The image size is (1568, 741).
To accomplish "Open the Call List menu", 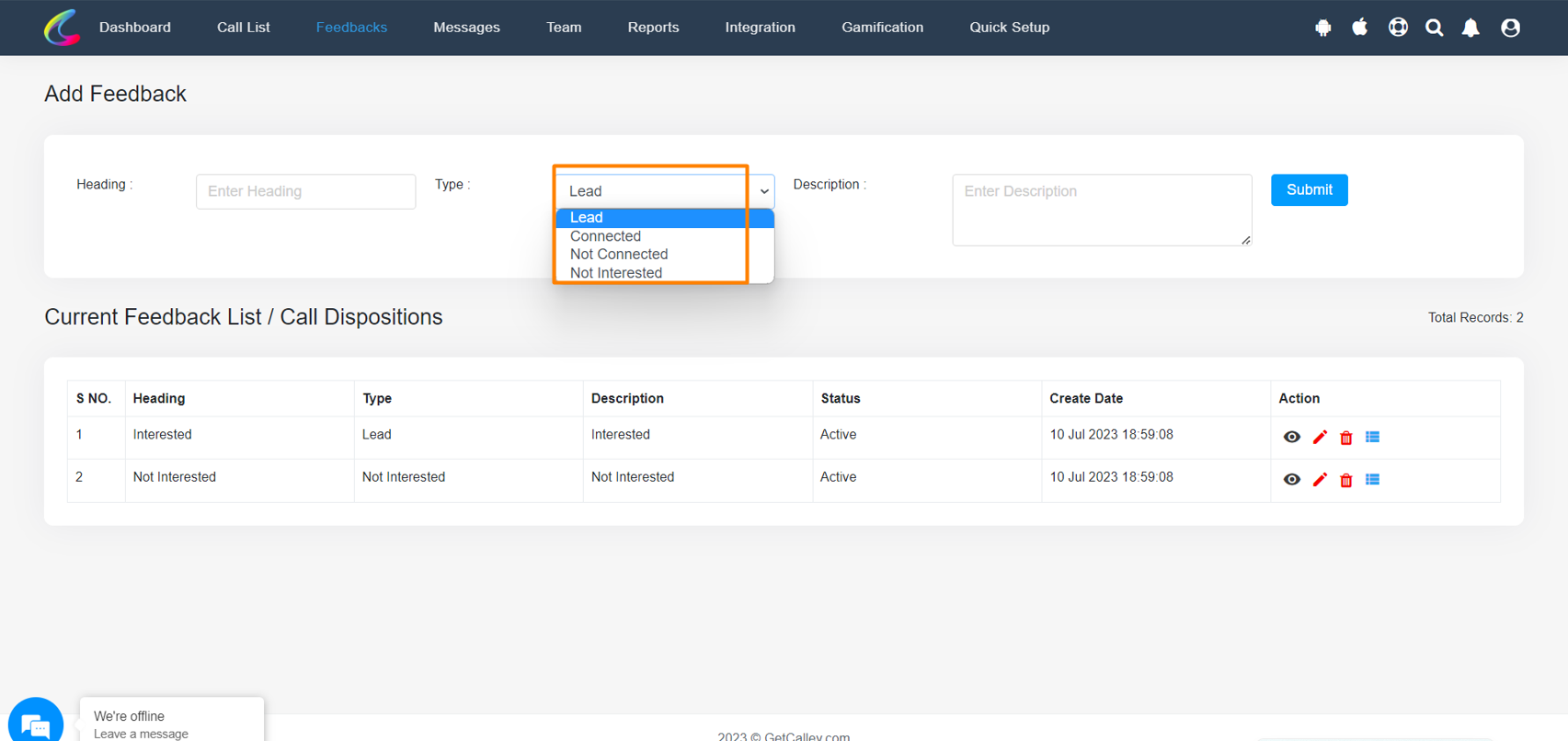I will (244, 28).
